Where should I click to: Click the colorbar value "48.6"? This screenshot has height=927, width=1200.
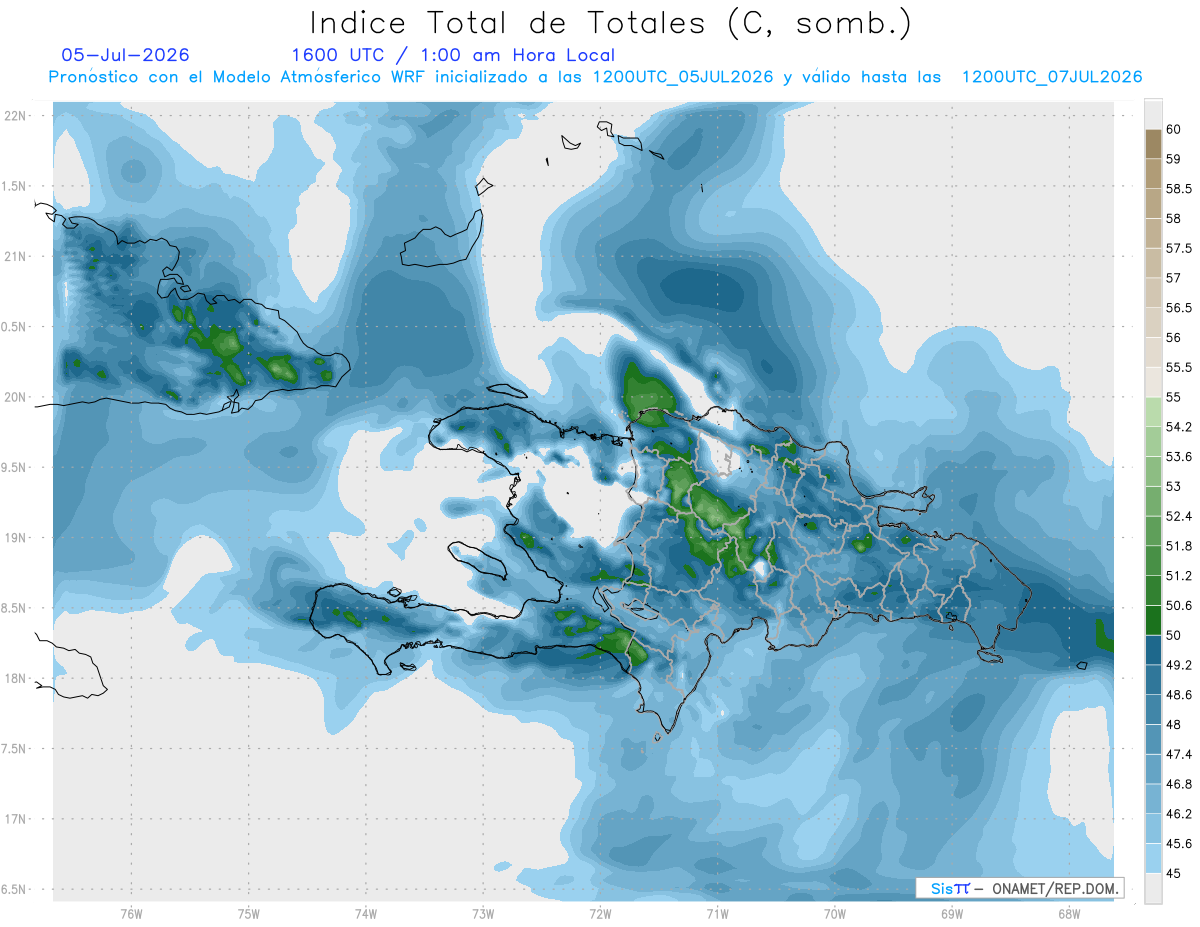point(1178,694)
